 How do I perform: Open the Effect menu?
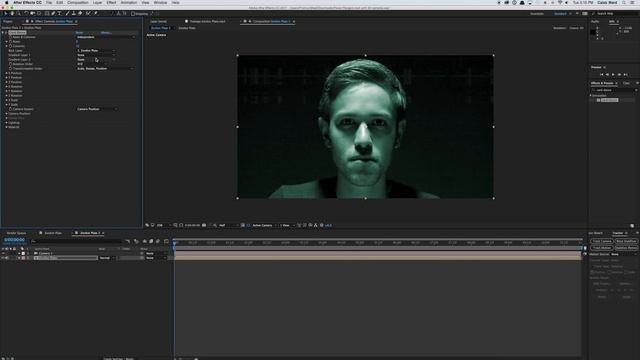pos(111,2)
